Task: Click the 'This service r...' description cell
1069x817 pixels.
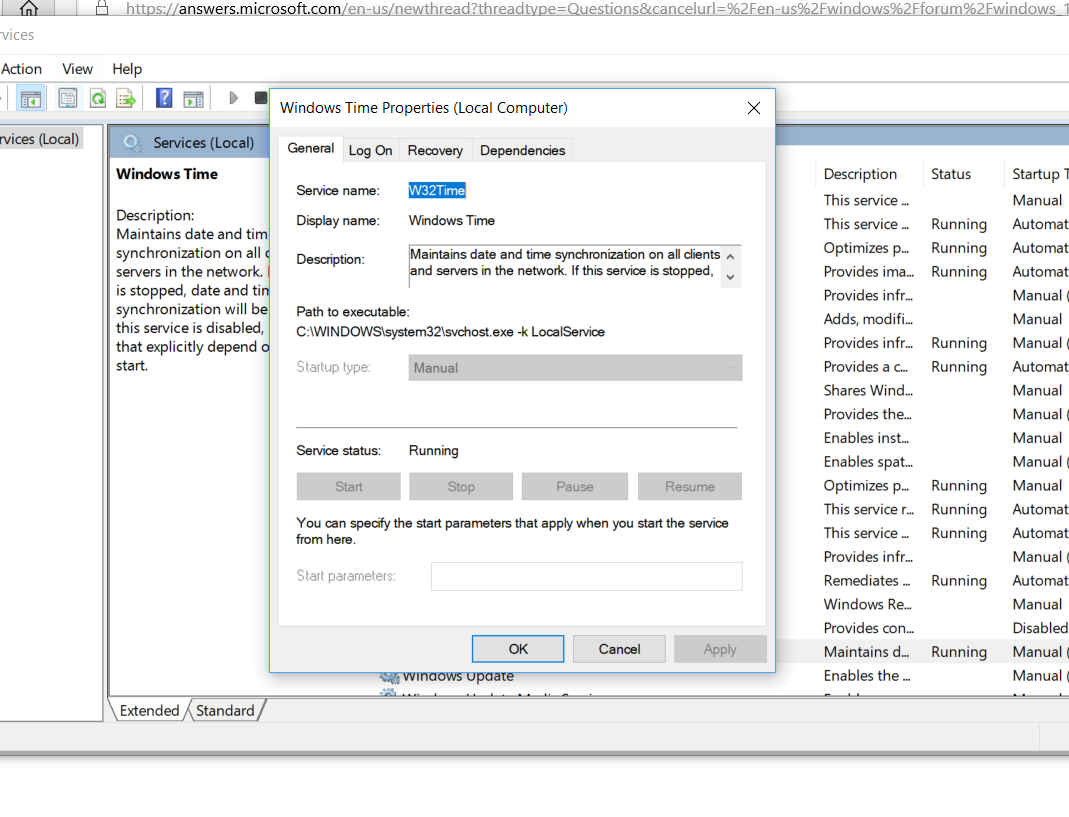Action: [x=869, y=509]
